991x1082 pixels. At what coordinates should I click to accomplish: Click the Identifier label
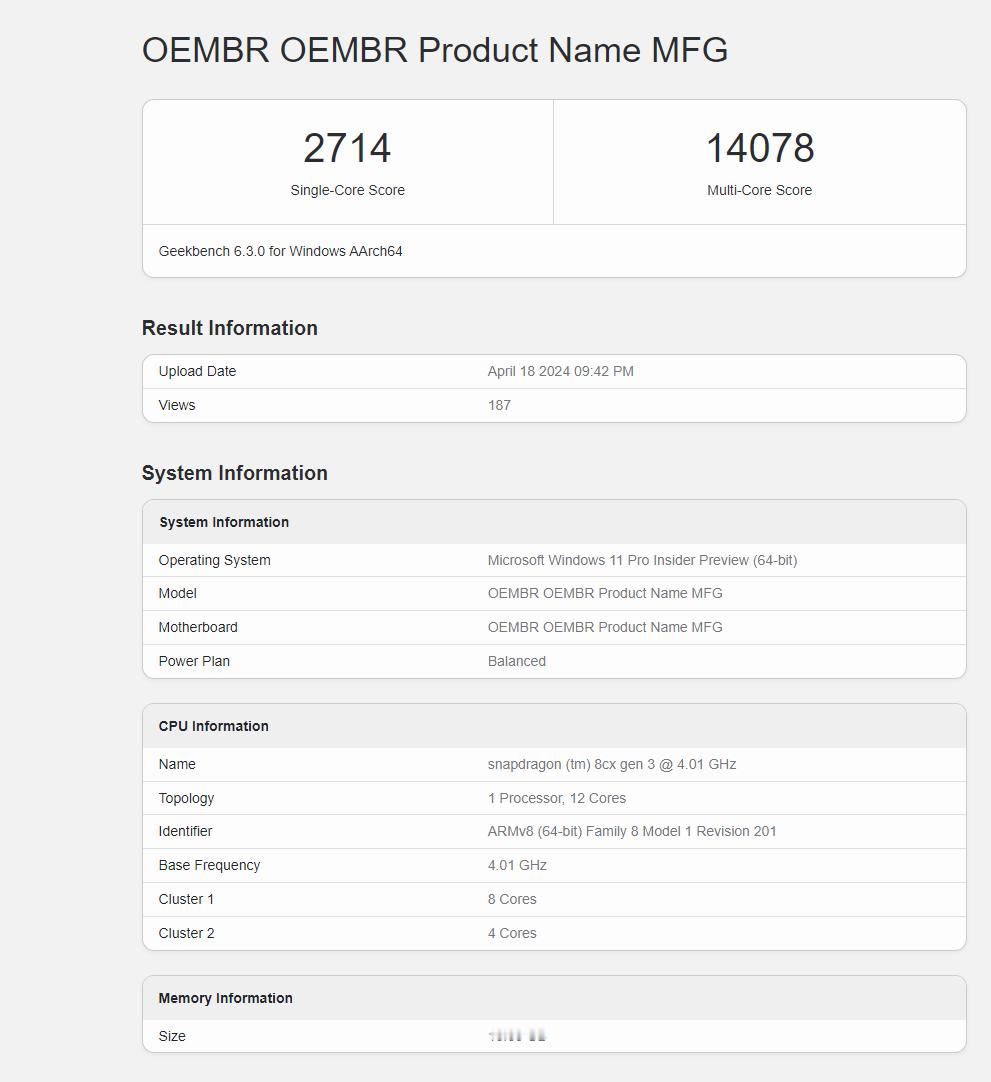[185, 832]
